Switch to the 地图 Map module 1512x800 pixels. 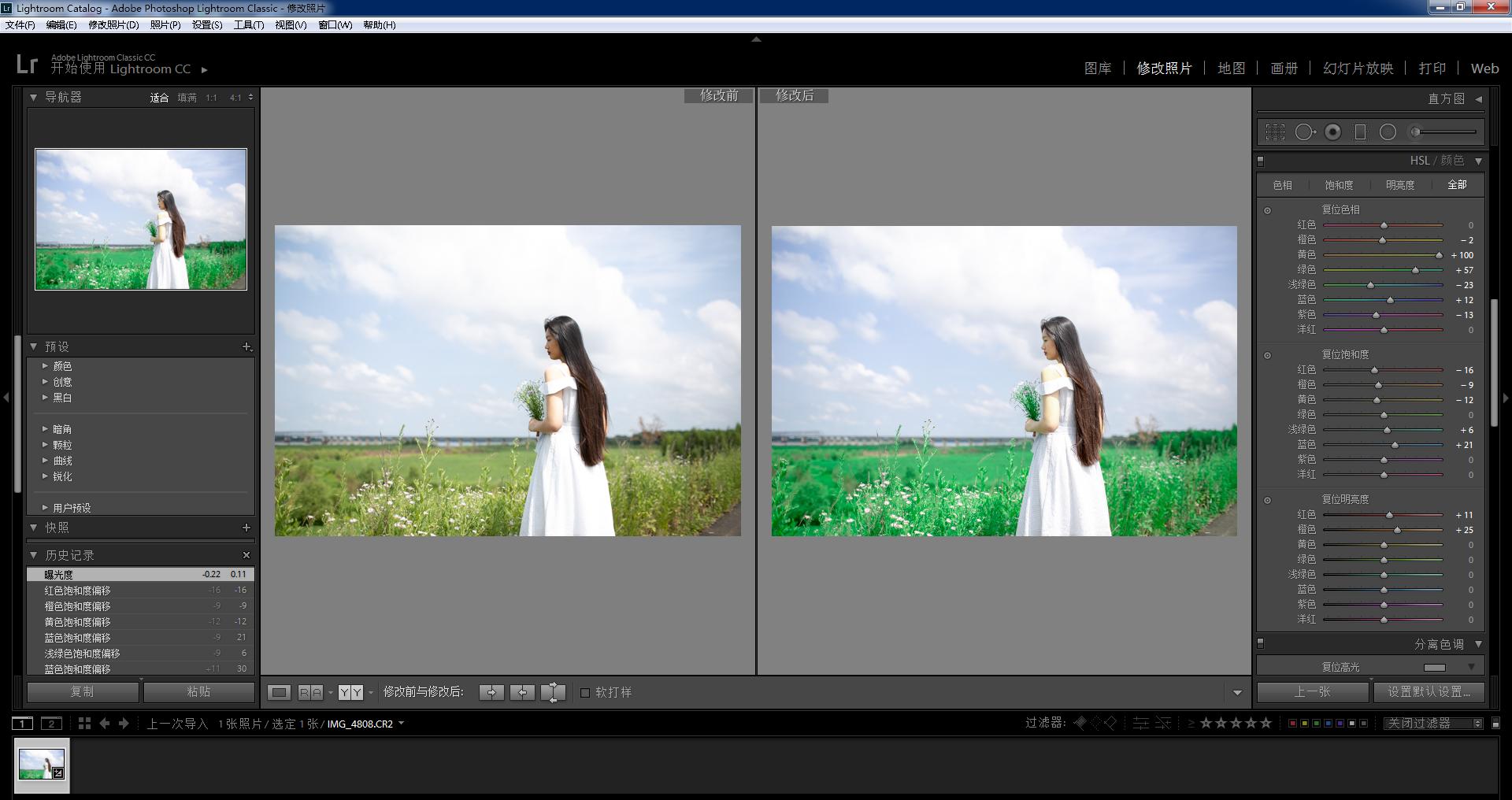tap(1232, 69)
